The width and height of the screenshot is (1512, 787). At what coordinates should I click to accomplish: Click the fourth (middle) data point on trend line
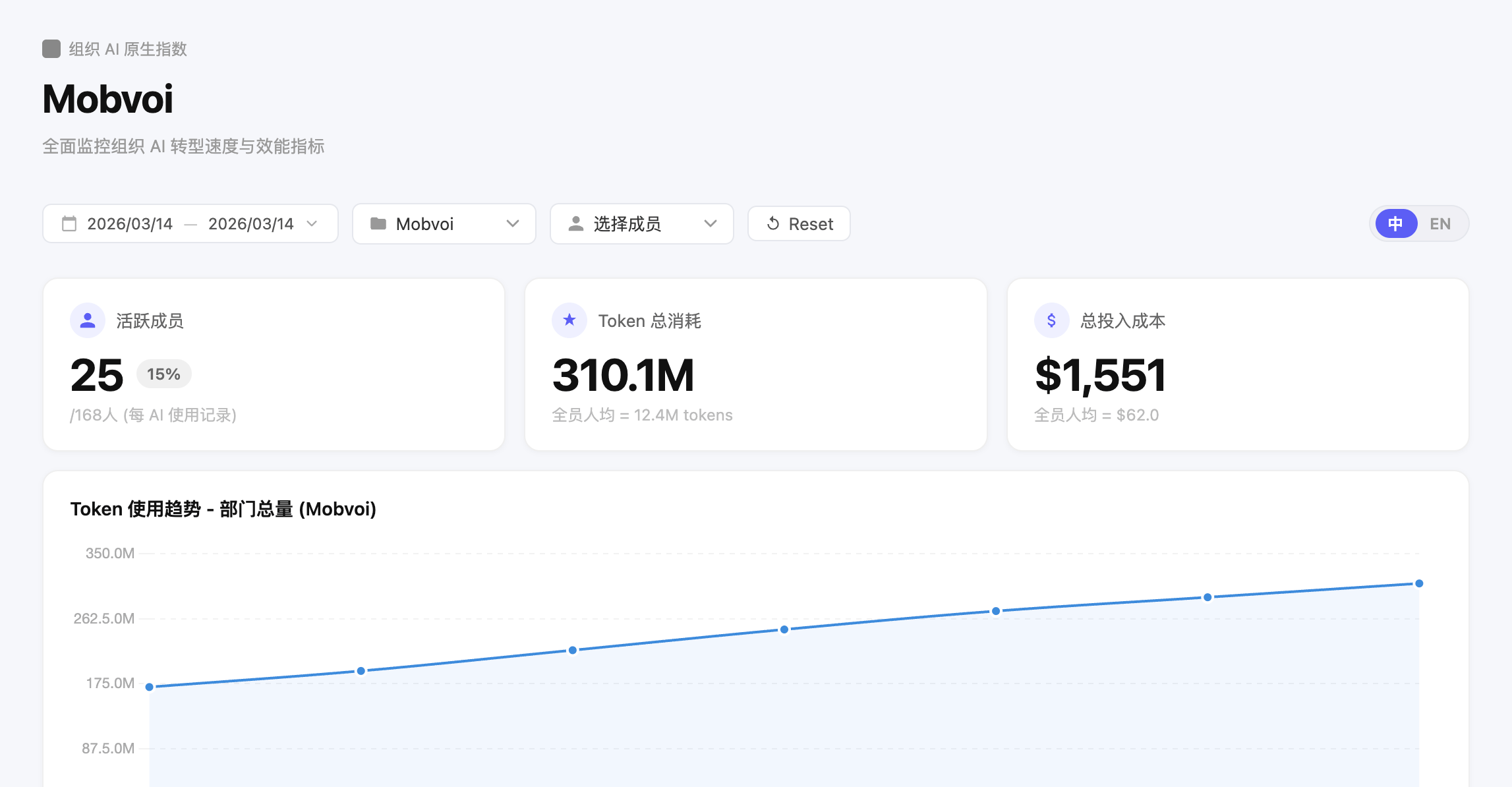point(784,629)
